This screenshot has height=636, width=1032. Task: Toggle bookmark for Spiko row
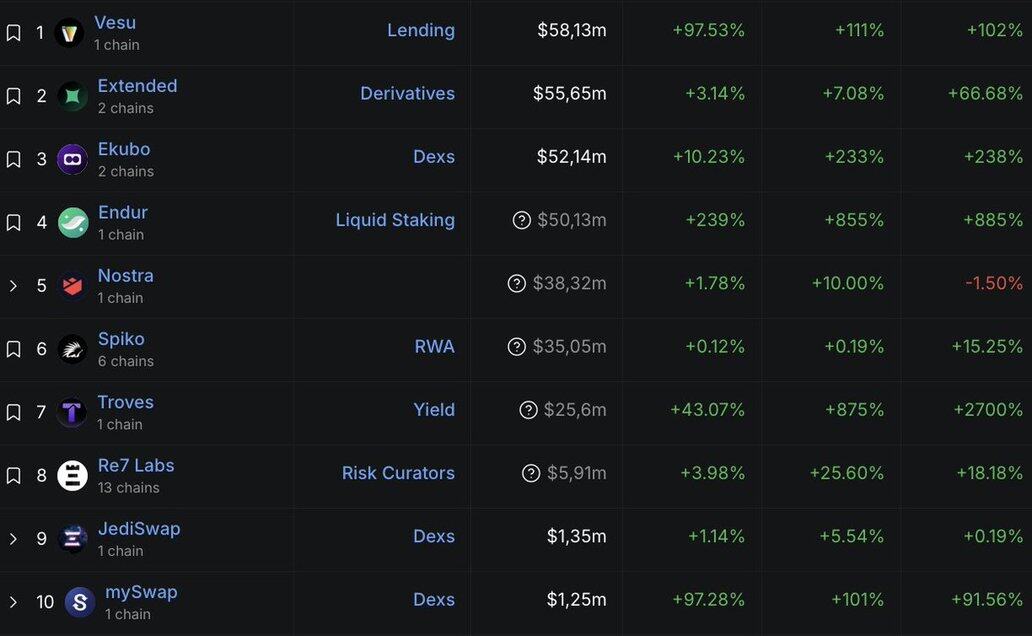[x=13, y=349]
